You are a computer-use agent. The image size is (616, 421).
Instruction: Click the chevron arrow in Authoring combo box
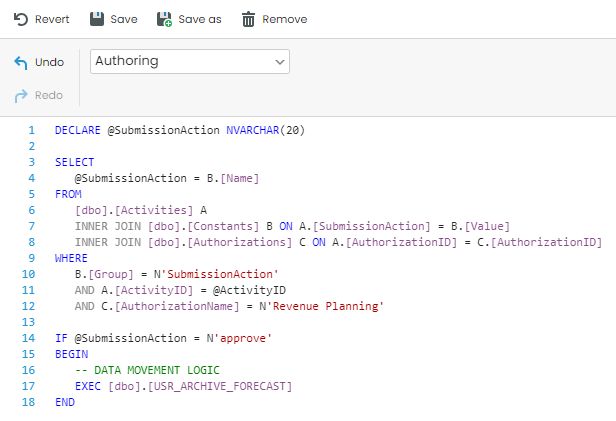click(280, 62)
